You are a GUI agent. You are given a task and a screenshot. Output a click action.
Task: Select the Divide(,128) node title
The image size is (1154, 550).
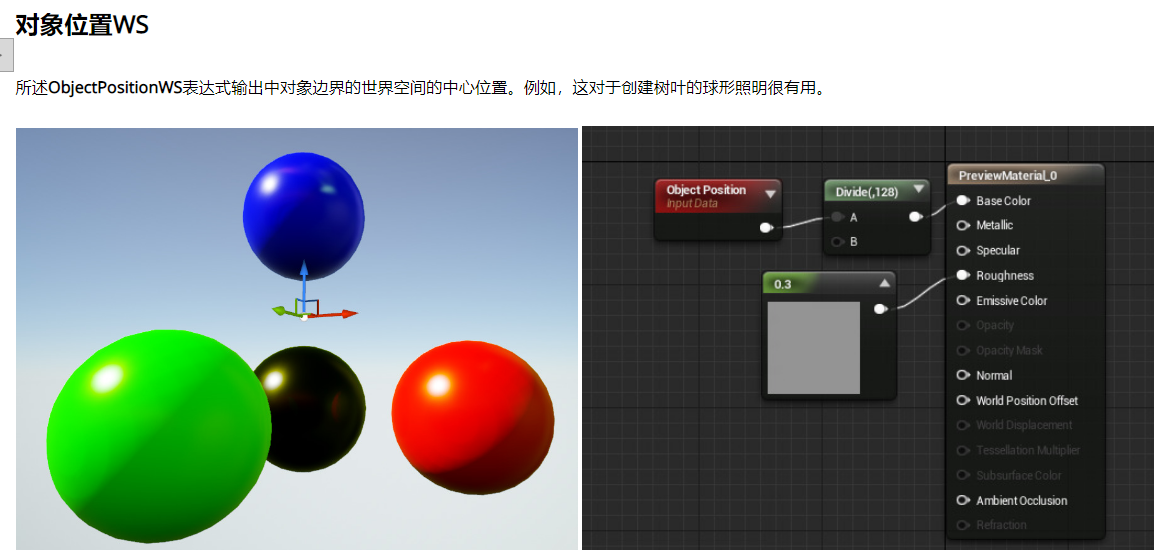[x=866, y=191]
